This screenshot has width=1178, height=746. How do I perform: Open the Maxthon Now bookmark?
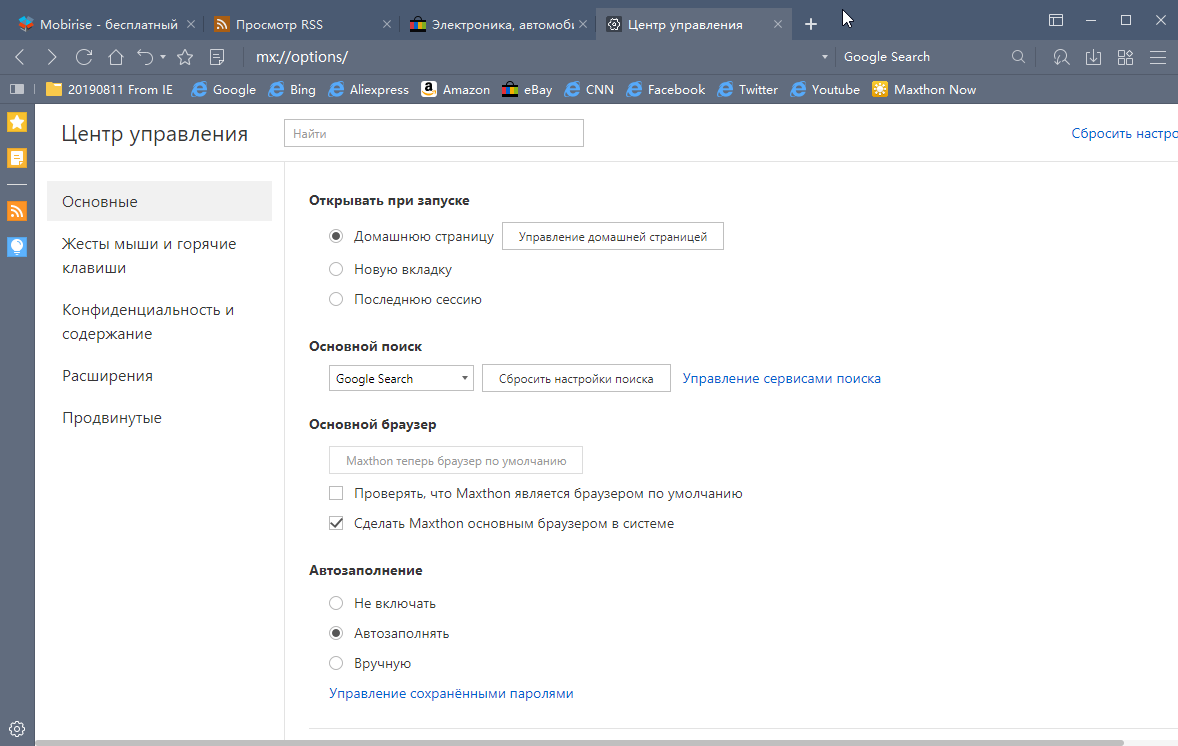pos(924,89)
